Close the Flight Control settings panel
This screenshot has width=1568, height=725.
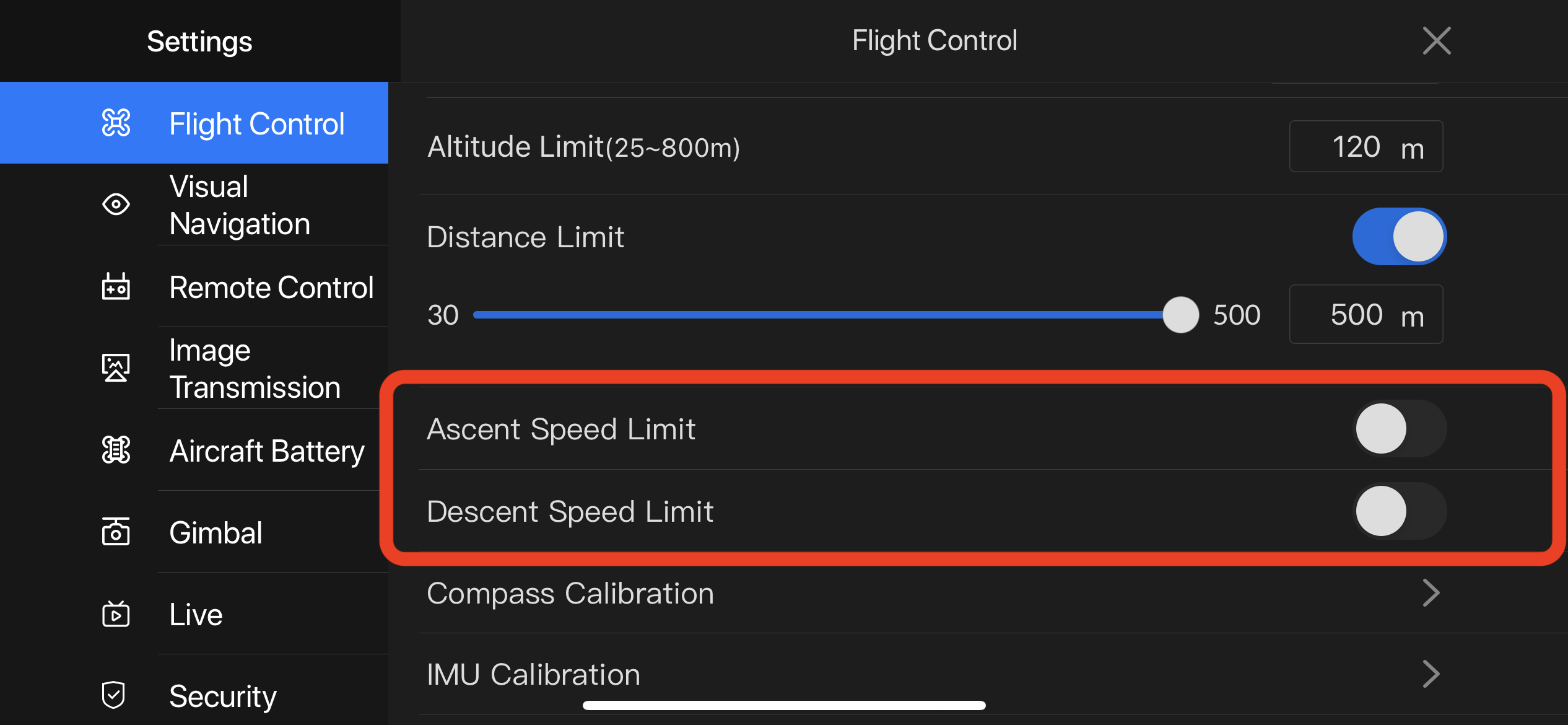click(x=1437, y=41)
